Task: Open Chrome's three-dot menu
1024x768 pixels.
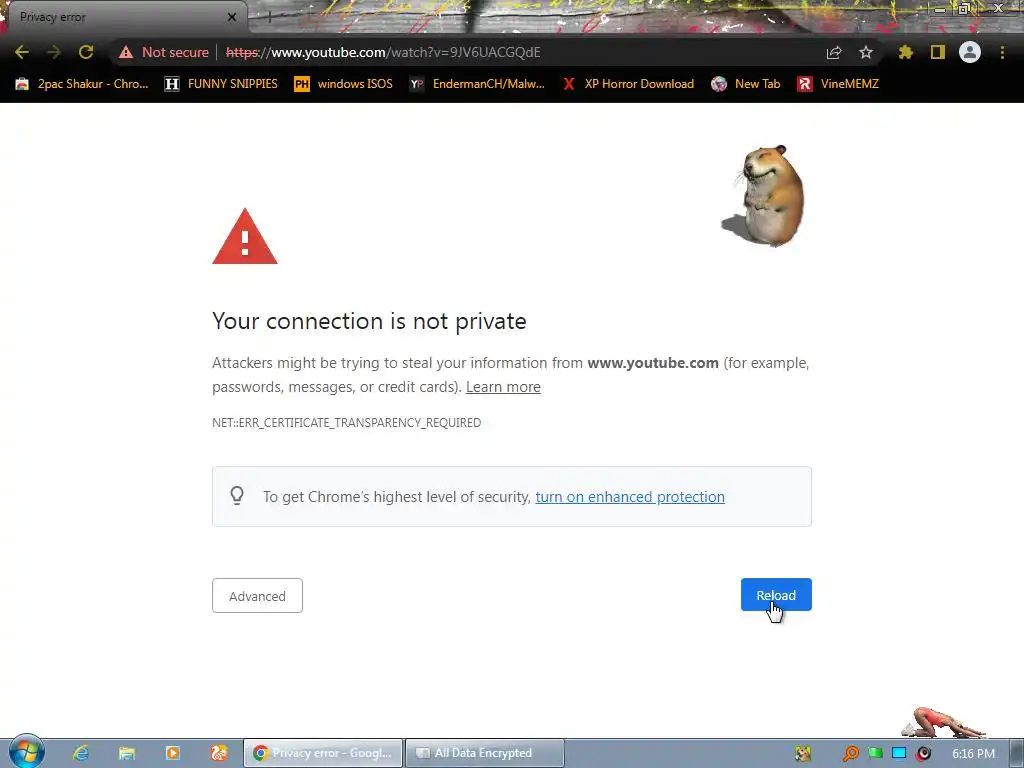Action: click(x=1002, y=52)
